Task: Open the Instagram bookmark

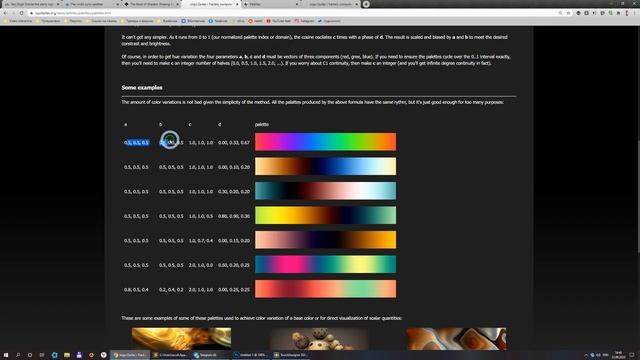Action: [x=304, y=21]
